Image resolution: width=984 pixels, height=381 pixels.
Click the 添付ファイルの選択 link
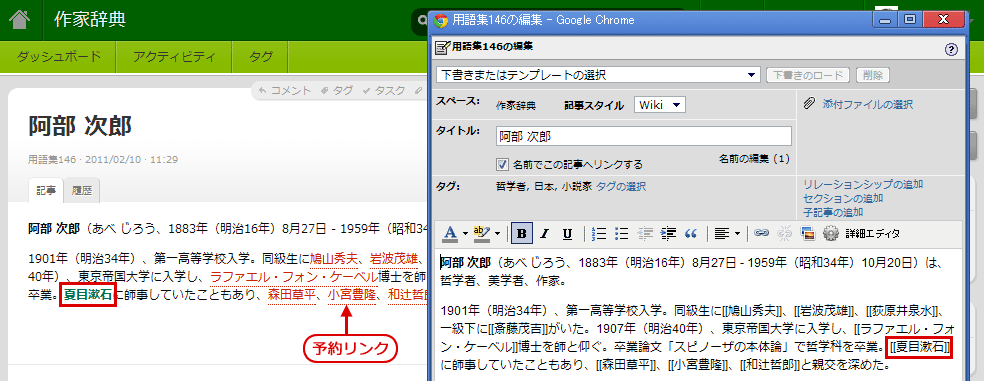867,105
